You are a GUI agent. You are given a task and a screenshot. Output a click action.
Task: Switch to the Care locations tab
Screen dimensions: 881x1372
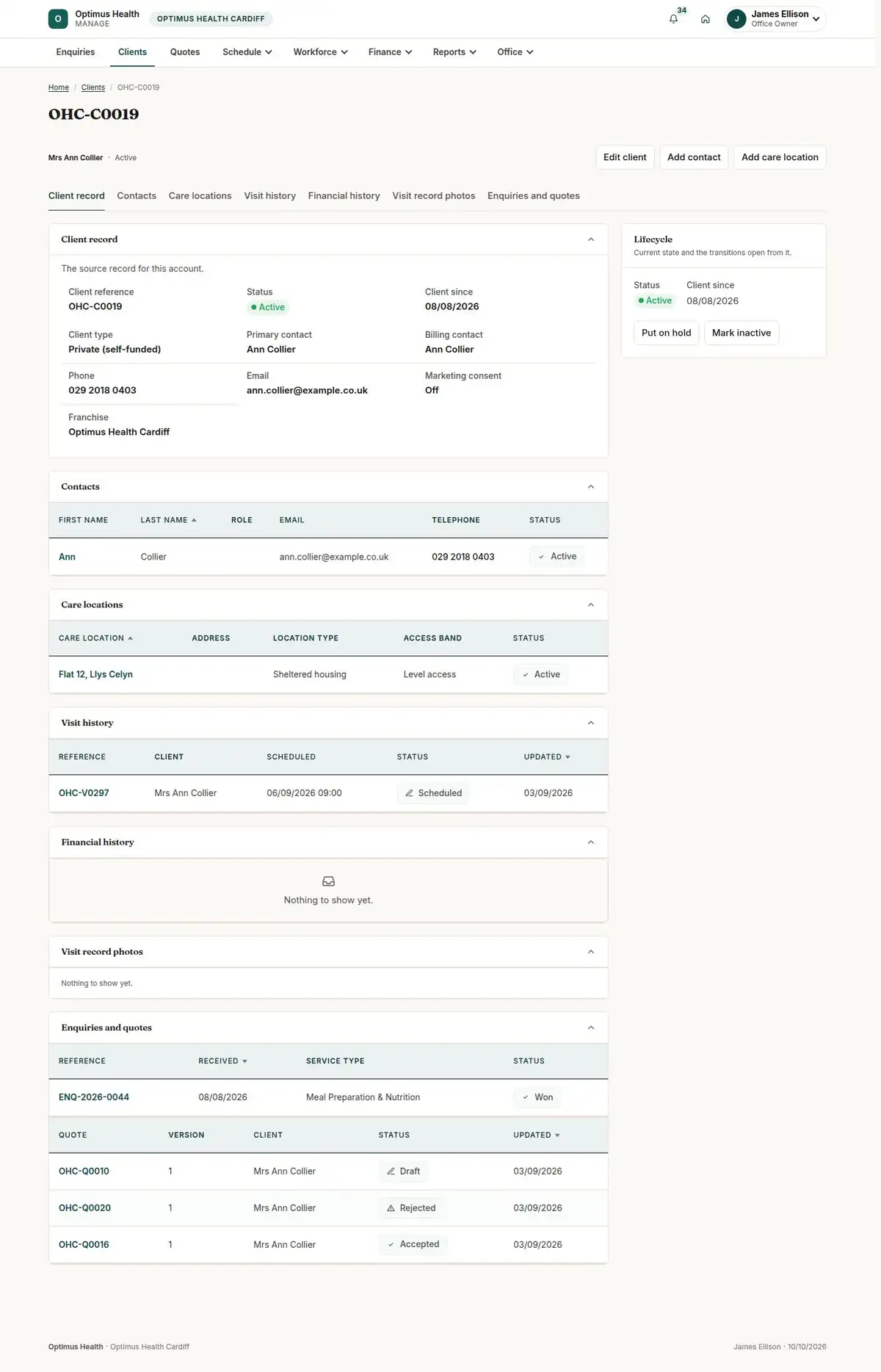pos(200,196)
